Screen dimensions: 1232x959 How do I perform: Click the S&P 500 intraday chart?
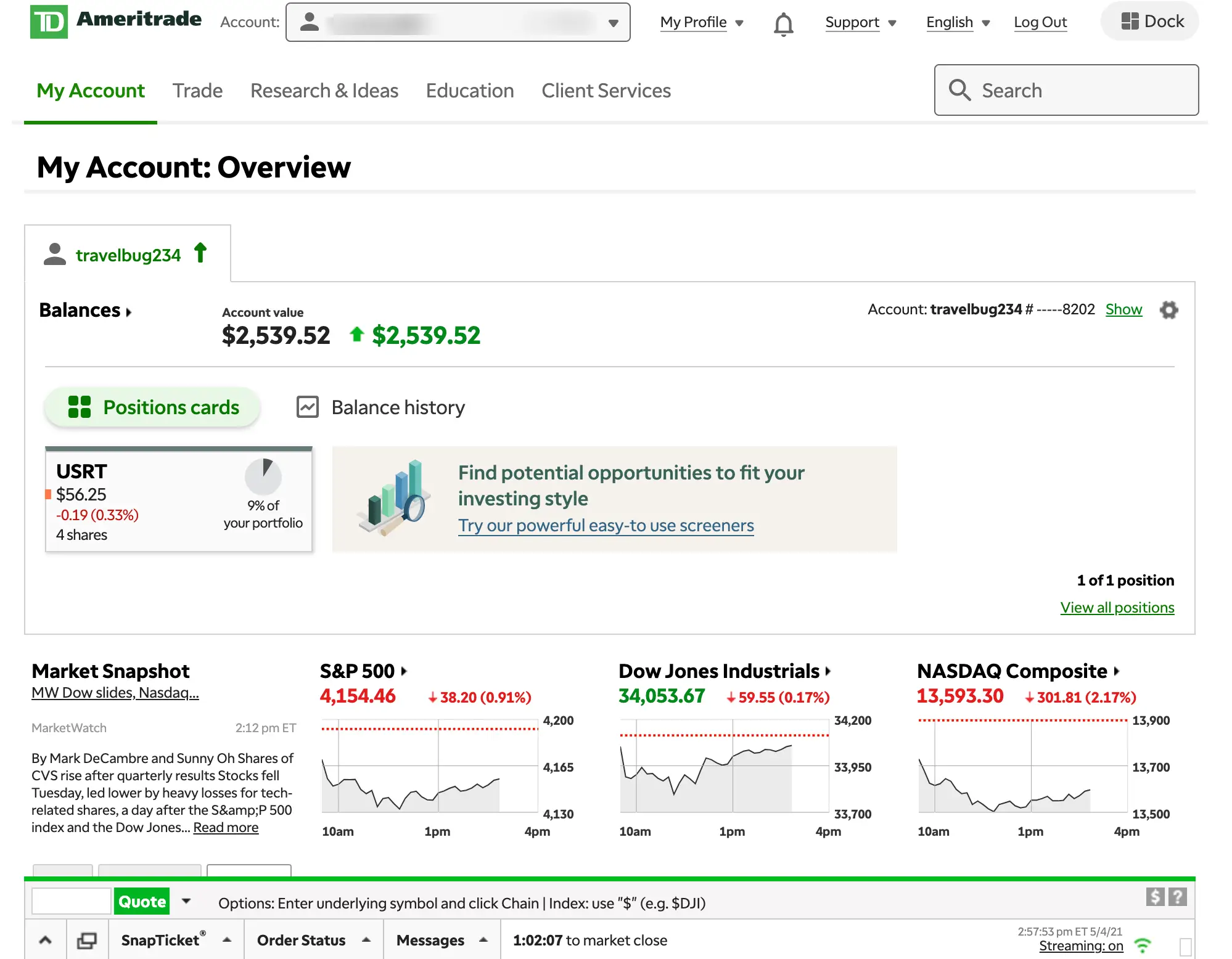click(x=430, y=766)
